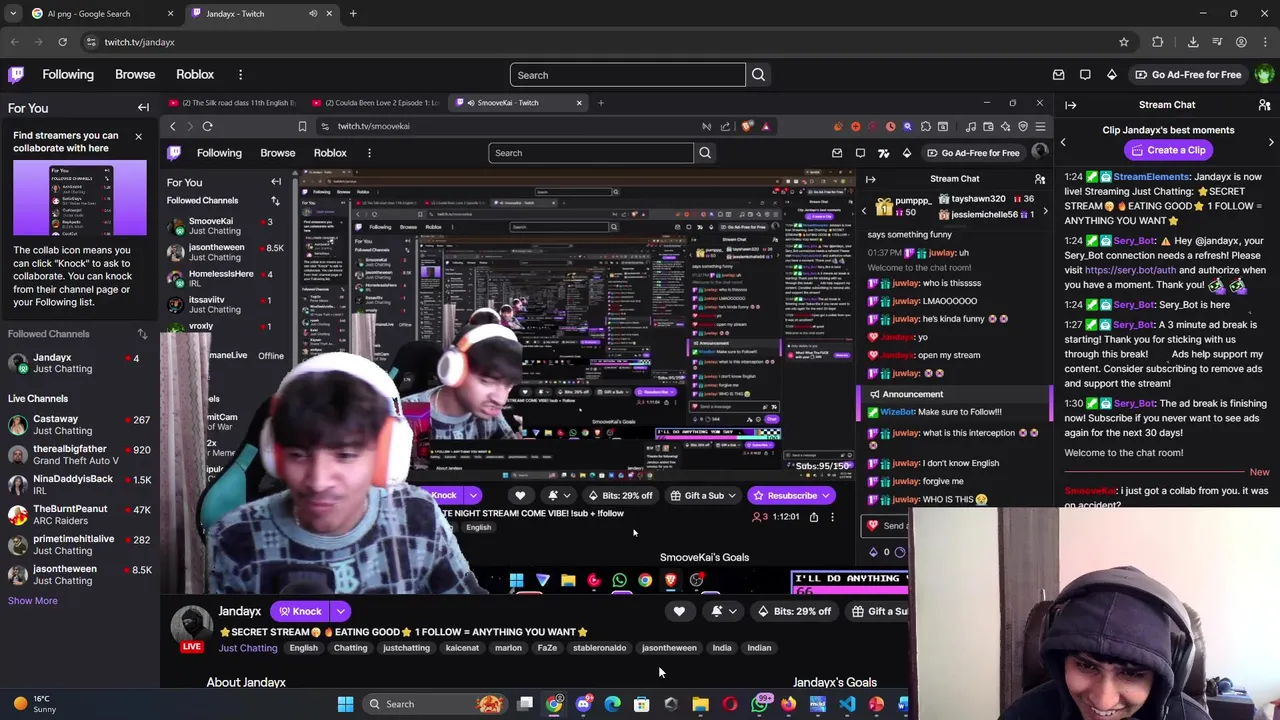Open File Explorer from the taskbar
The width and height of the screenshot is (1280, 720).
[700, 704]
